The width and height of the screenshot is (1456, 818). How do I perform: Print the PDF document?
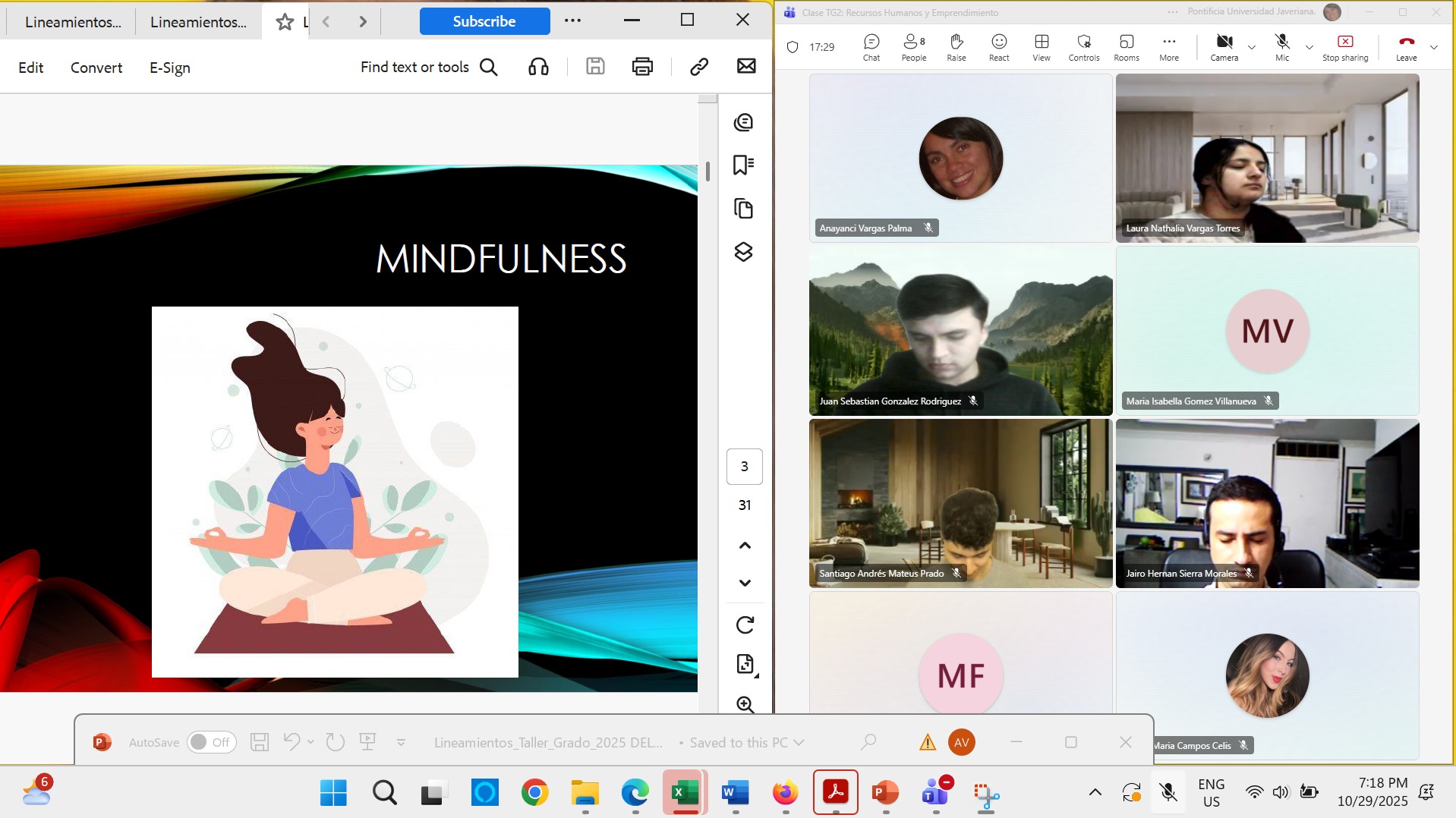(x=642, y=67)
